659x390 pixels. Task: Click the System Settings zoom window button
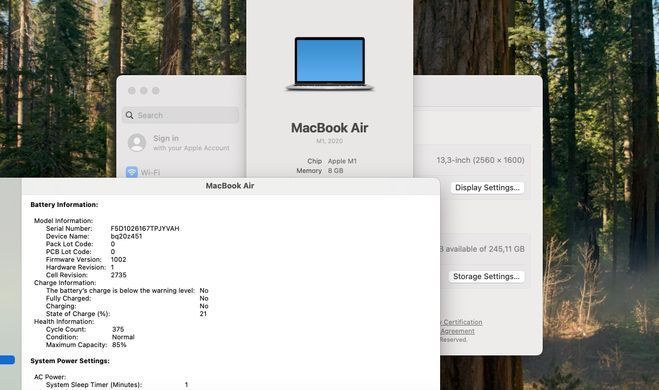tap(156, 91)
